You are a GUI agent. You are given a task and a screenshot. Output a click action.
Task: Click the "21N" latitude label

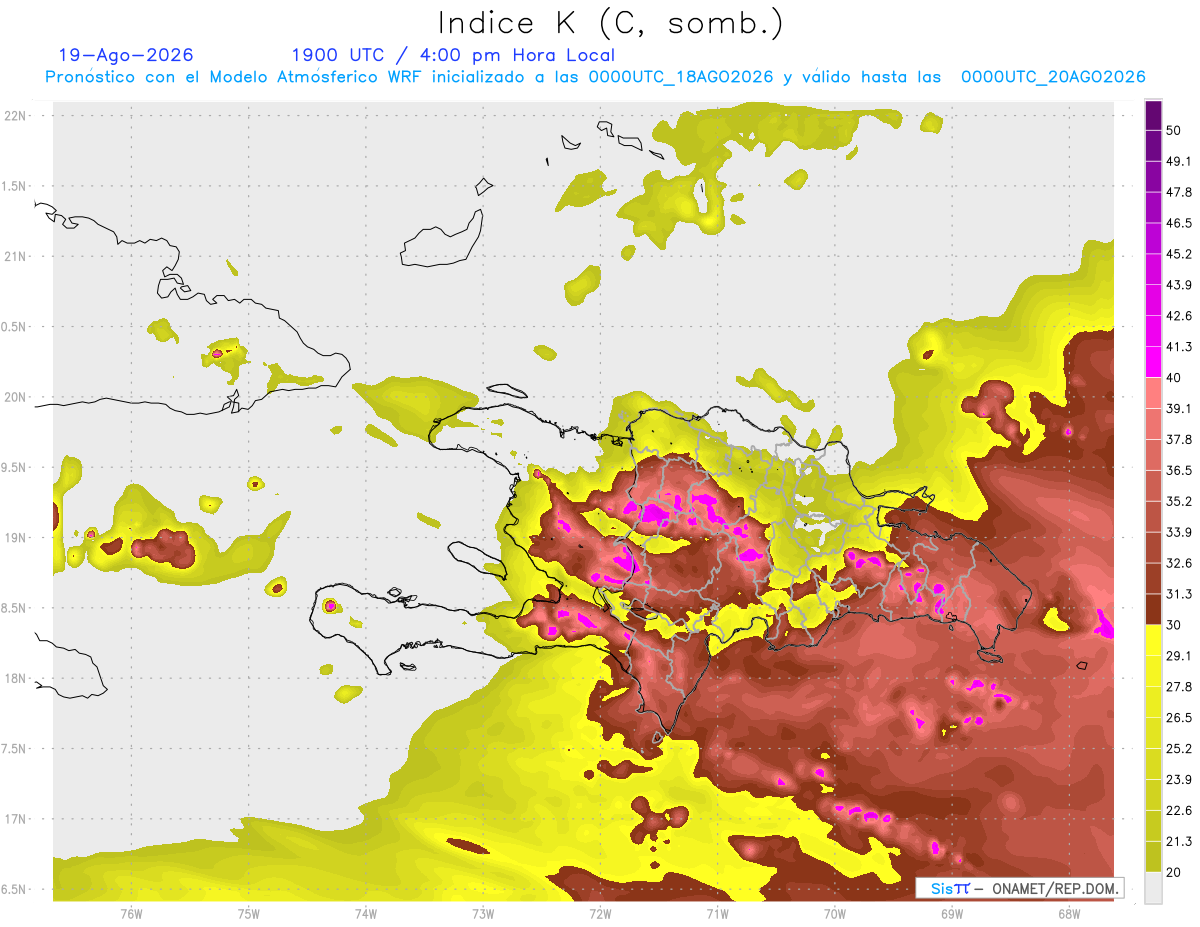(17, 256)
